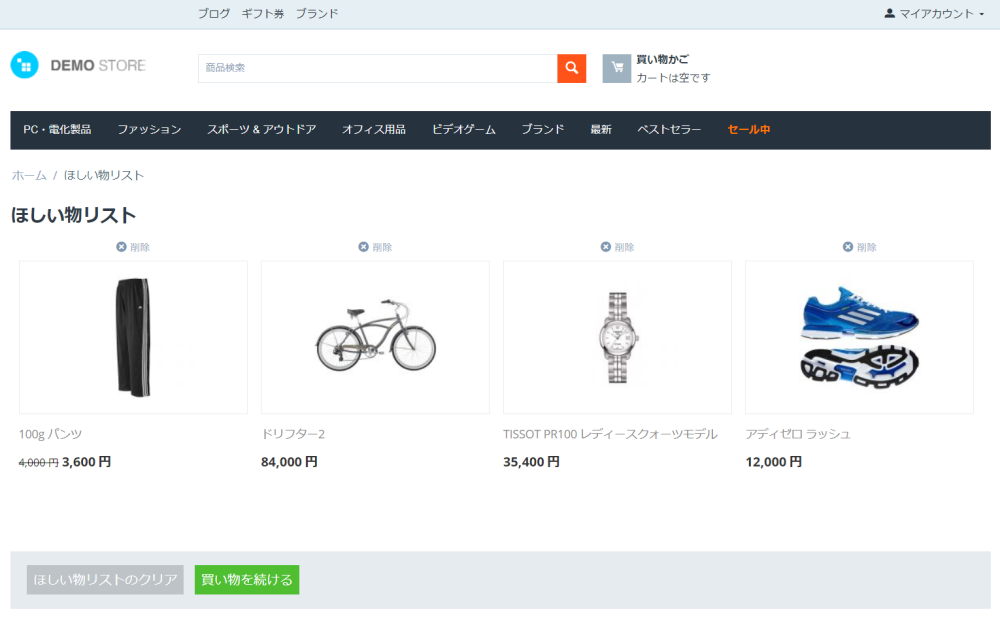
Task: Click the カートは空です cart status text
Action: (673, 78)
